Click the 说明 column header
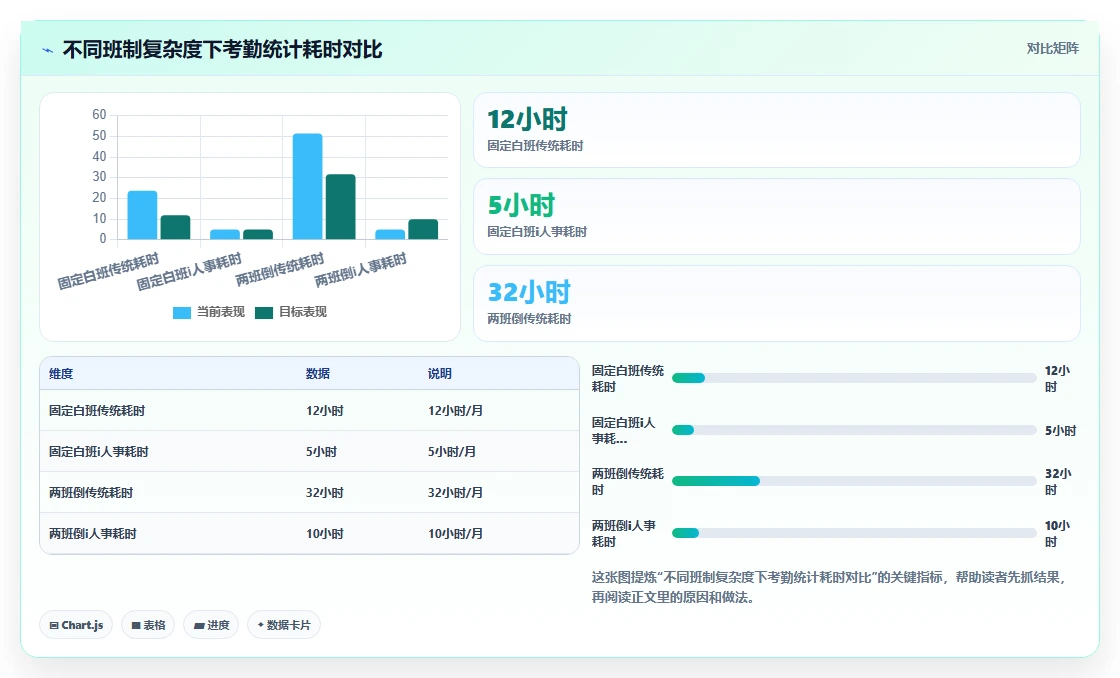This screenshot has height=678, width=1120. (439, 374)
